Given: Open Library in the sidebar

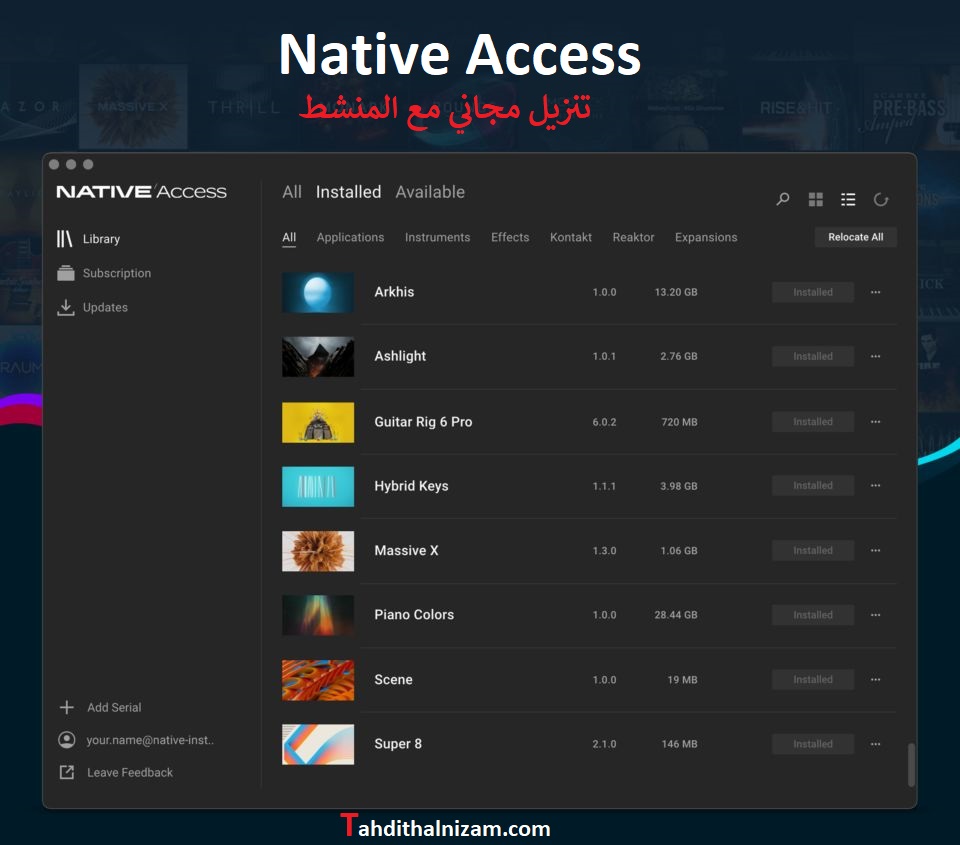Looking at the screenshot, I should pyautogui.click(x=89, y=239).
